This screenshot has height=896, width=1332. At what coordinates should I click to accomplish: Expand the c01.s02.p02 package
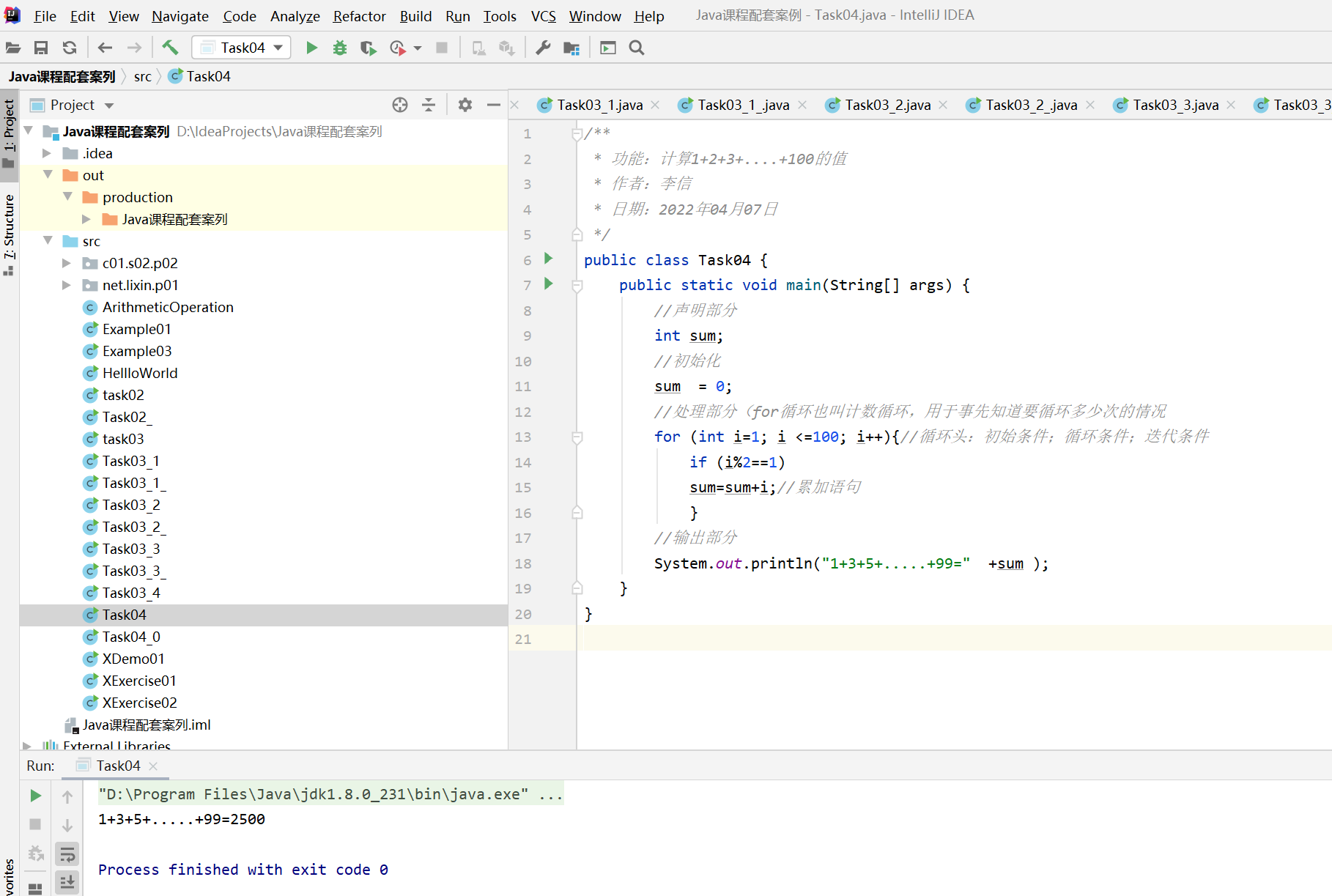[x=67, y=263]
